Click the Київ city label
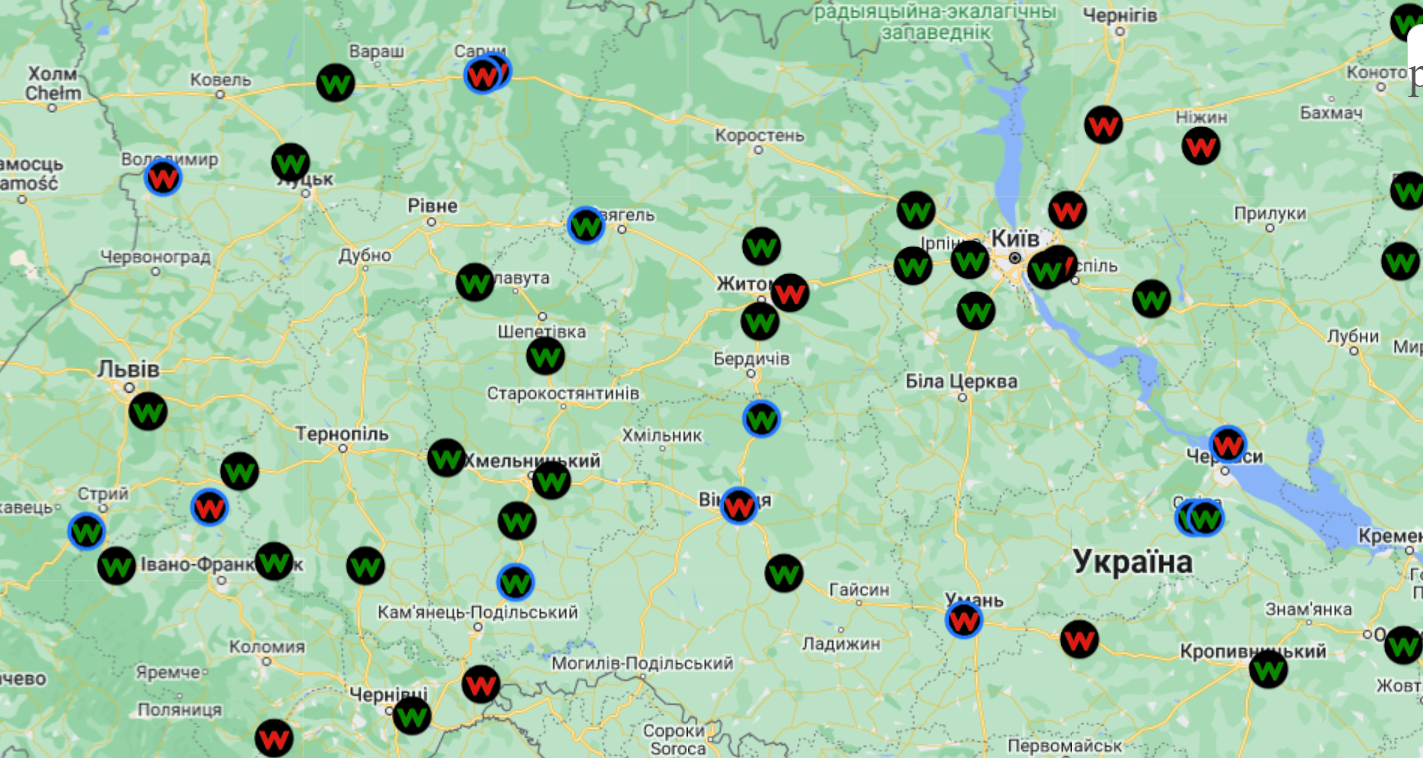This screenshot has width=1423, height=758. pyautogui.click(x=1016, y=238)
